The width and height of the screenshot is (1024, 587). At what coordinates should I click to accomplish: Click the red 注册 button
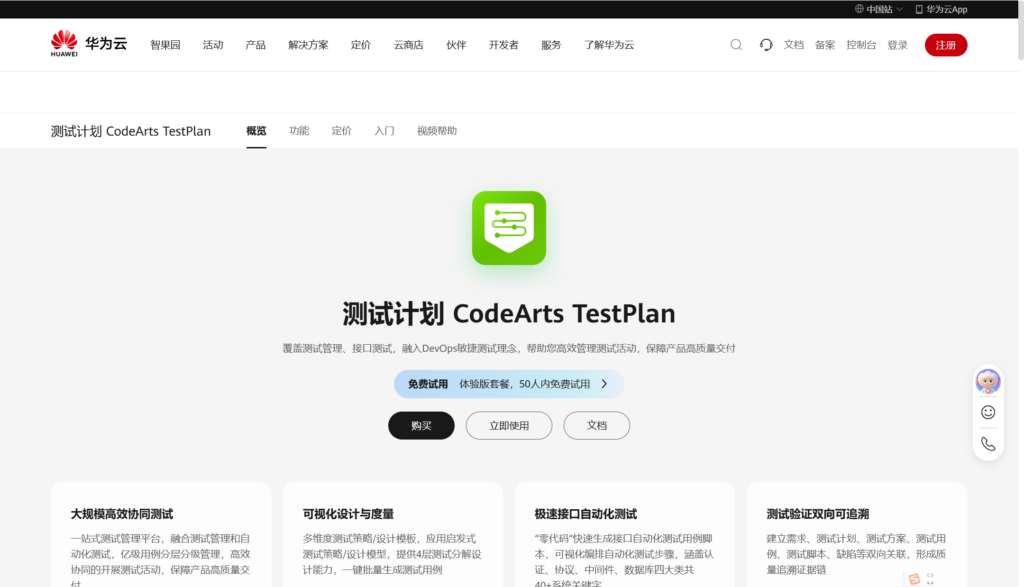click(x=946, y=45)
